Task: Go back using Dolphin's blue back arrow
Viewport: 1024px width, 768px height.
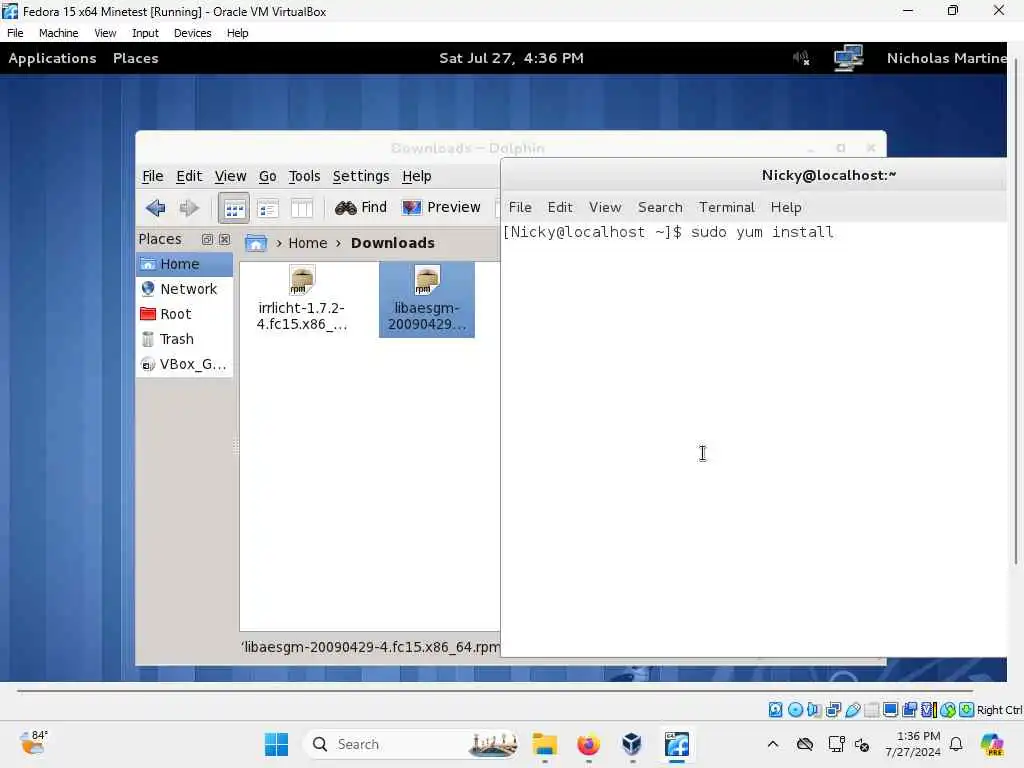Action: click(x=155, y=208)
